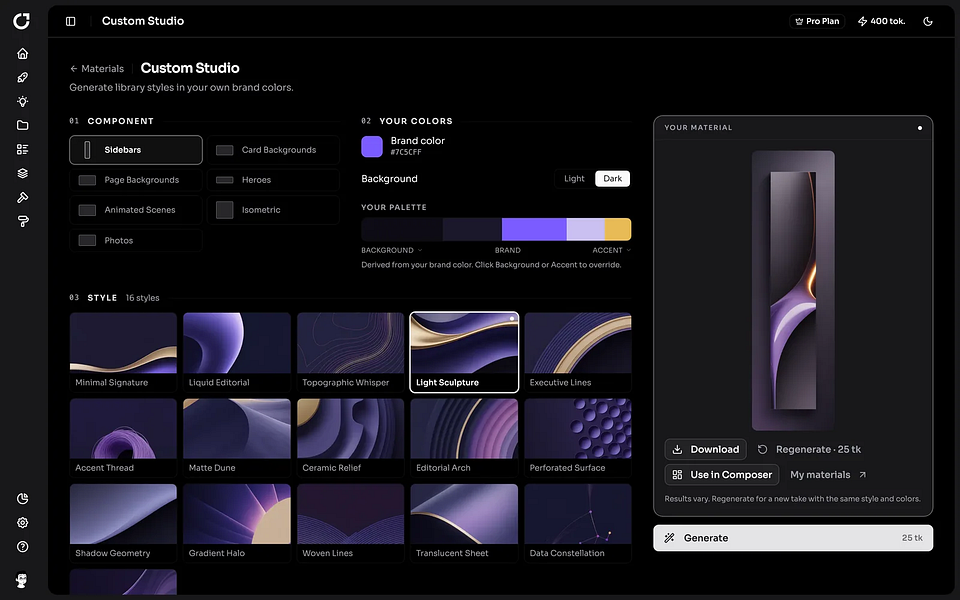Click the status dot in Your Material header

[920, 128]
